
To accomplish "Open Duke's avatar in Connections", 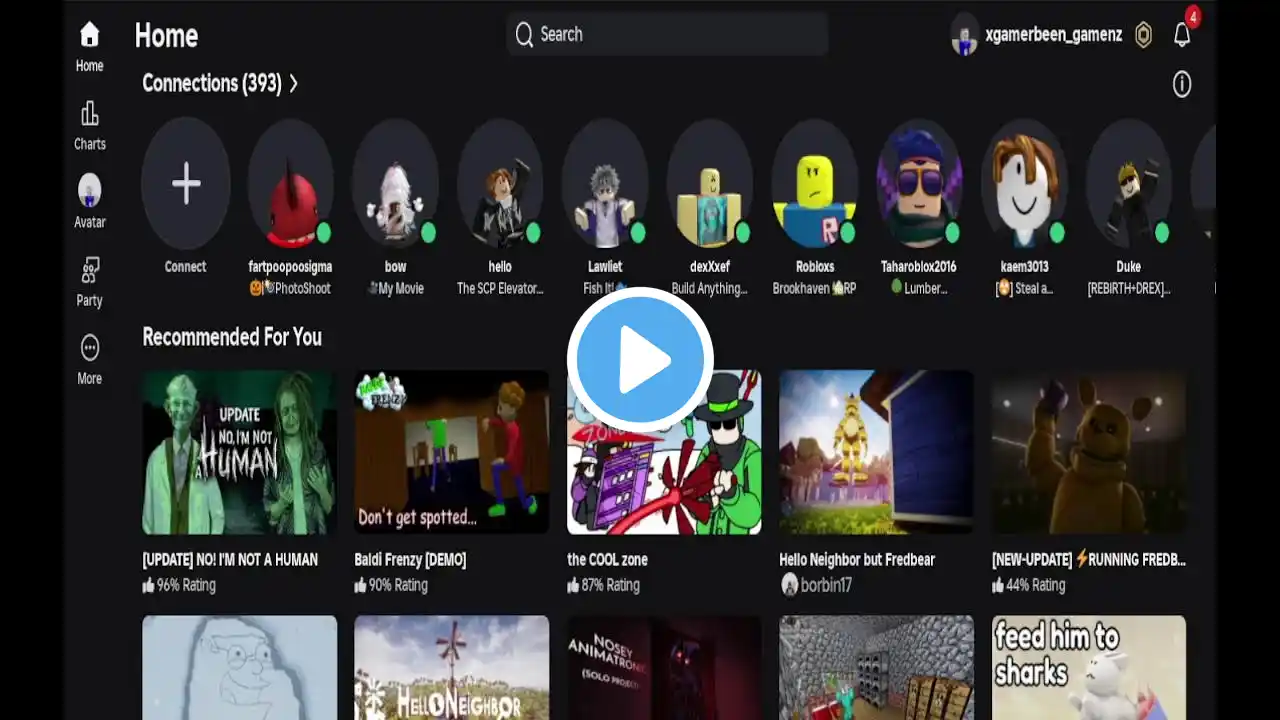I will pyautogui.click(x=1129, y=183).
